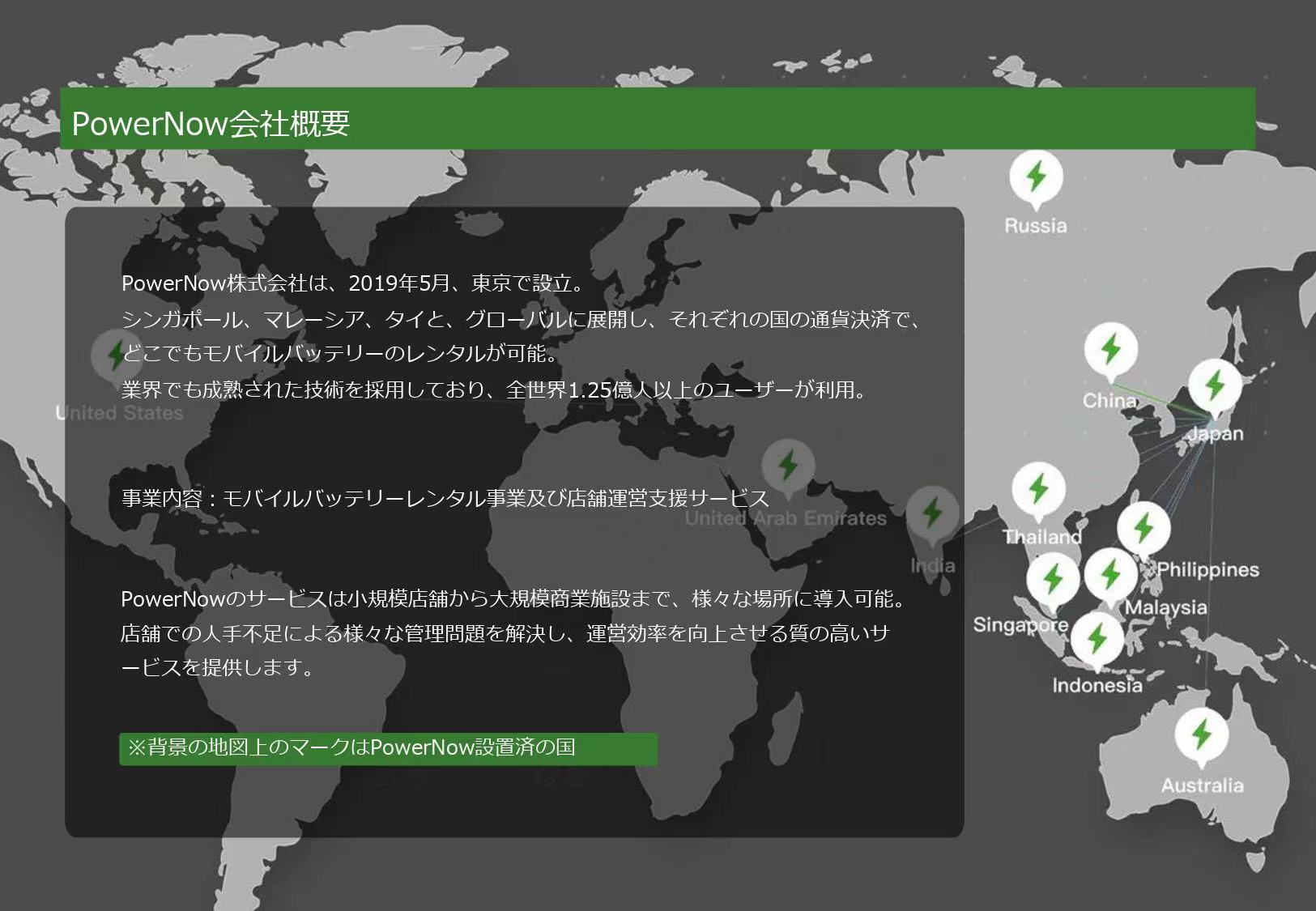Screen dimensions: 1316x911
Task: Click the line ービスを提供します
Action: coord(217,668)
